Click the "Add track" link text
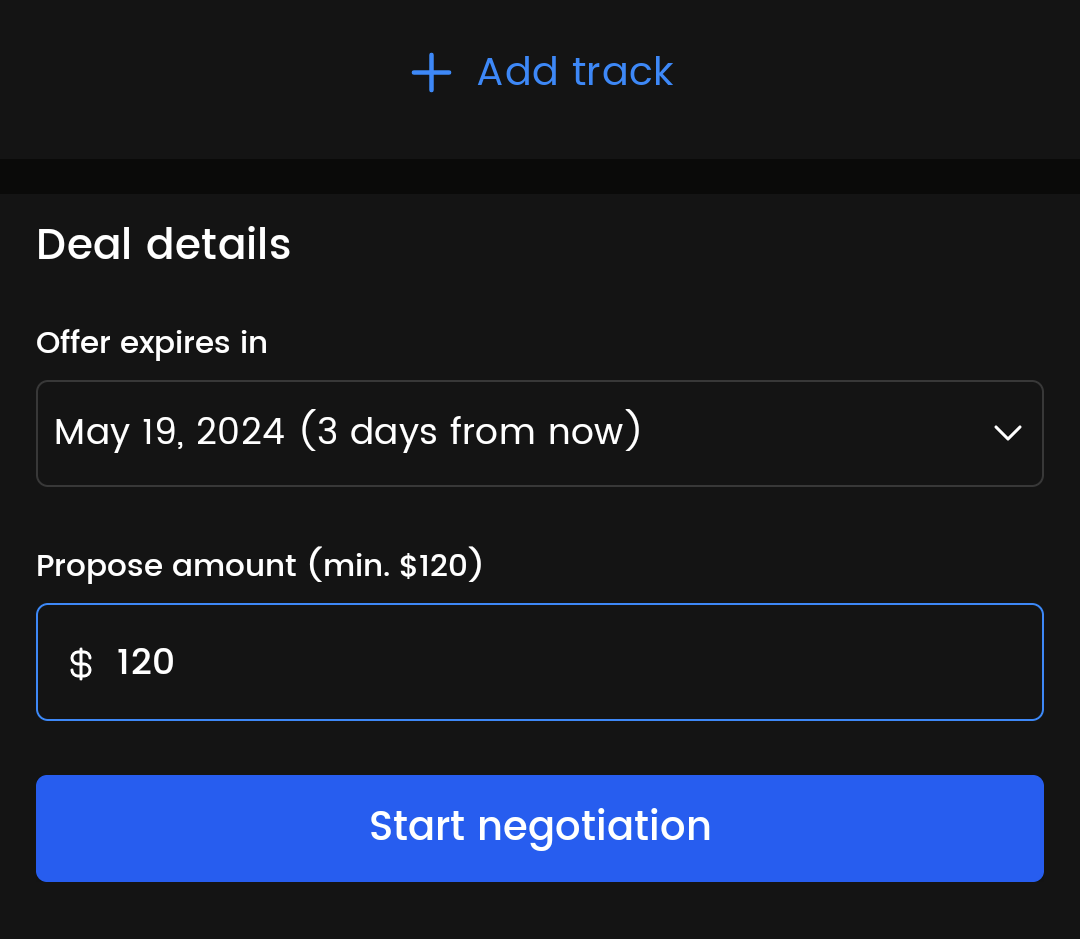1080x939 pixels. [x=574, y=72]
